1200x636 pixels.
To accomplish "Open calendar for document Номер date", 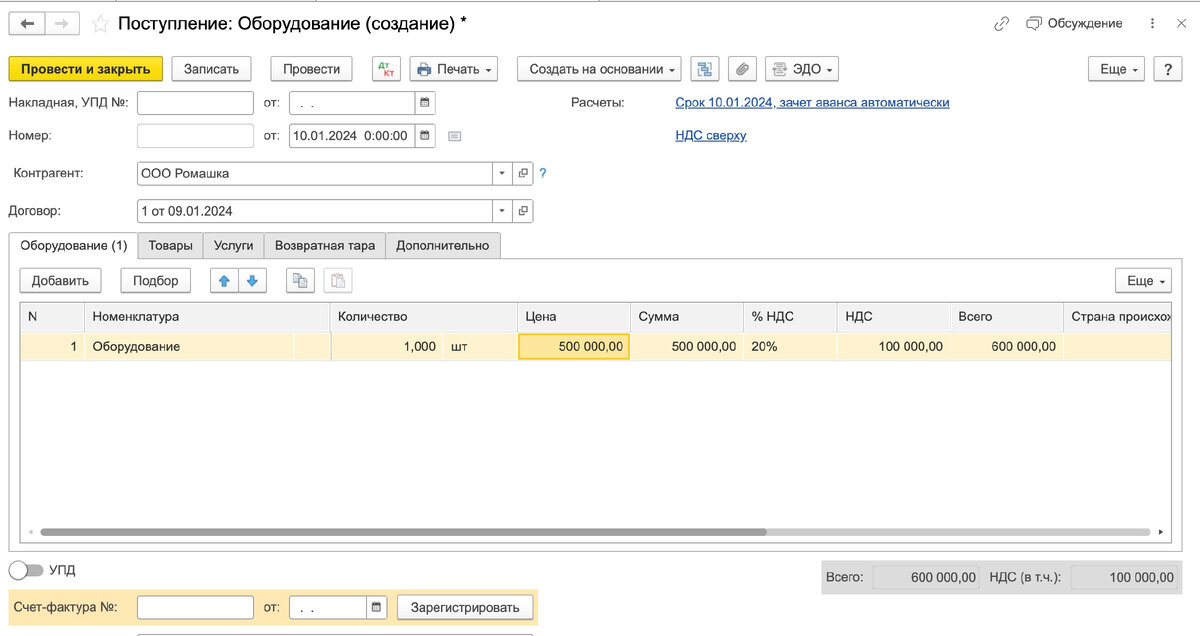I will [425, 135].
